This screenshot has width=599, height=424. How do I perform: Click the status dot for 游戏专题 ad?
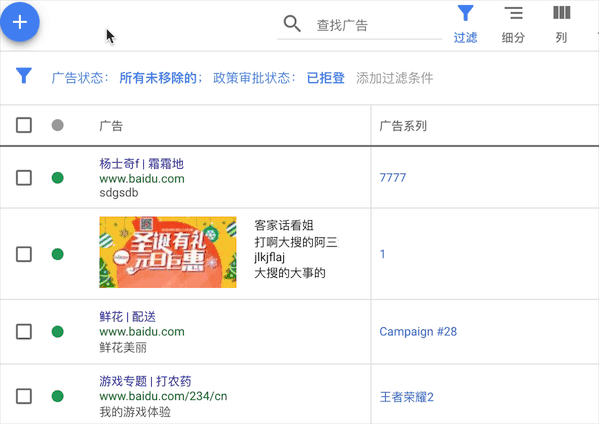58,396
